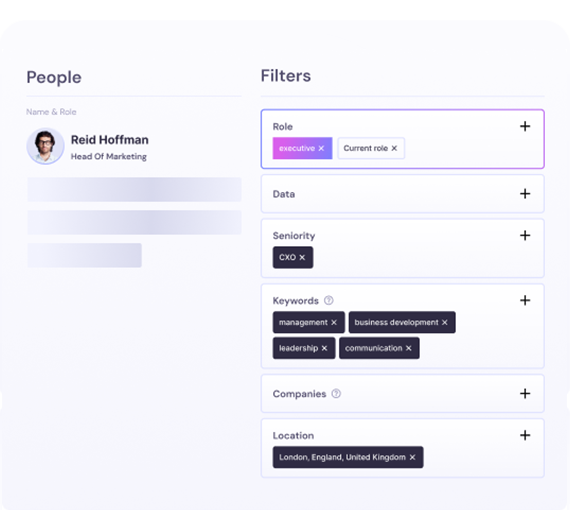Select the executive role chip

[x=297, y=148]
